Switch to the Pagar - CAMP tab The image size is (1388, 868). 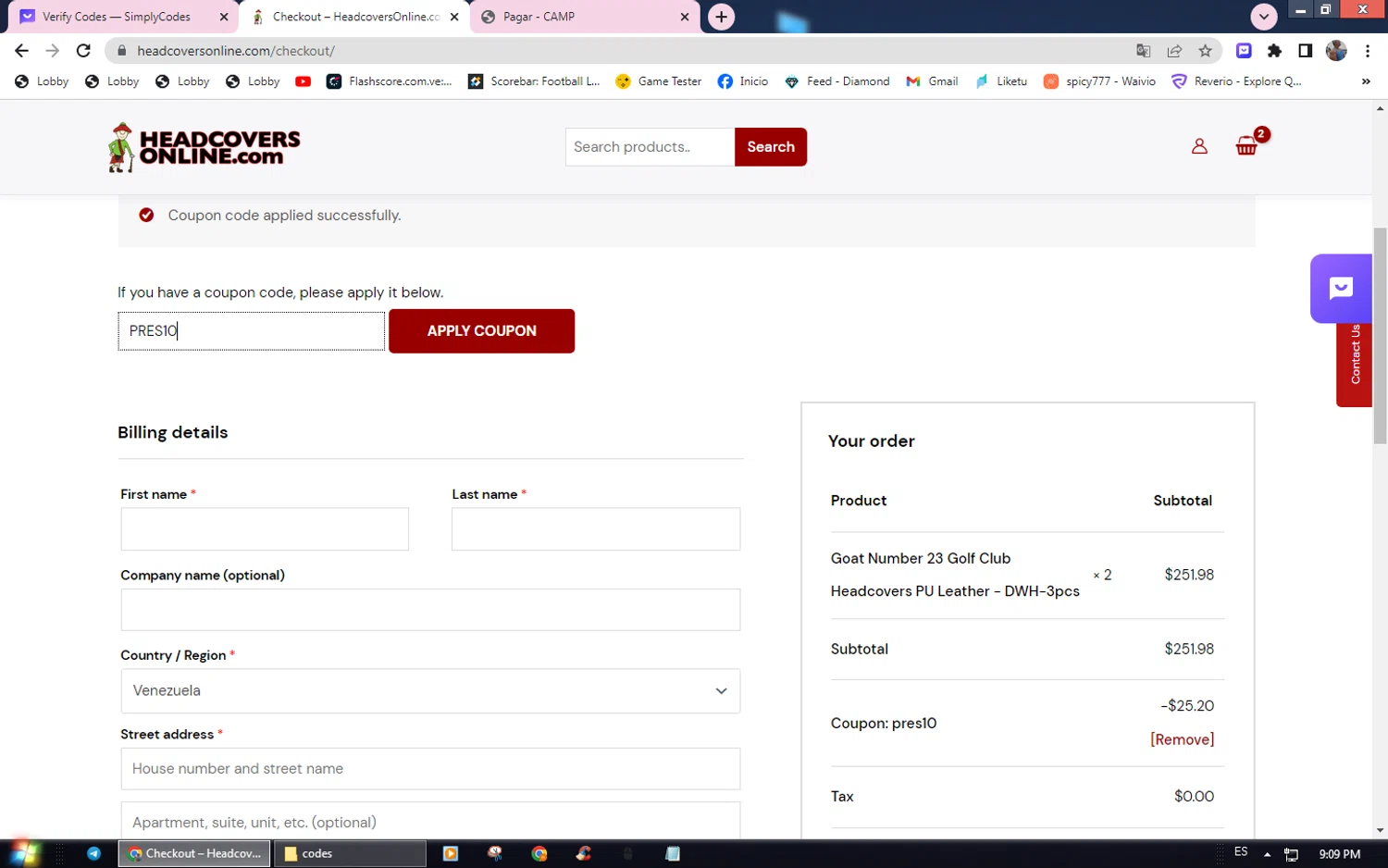pyautogui.click(x=585, y=17)
